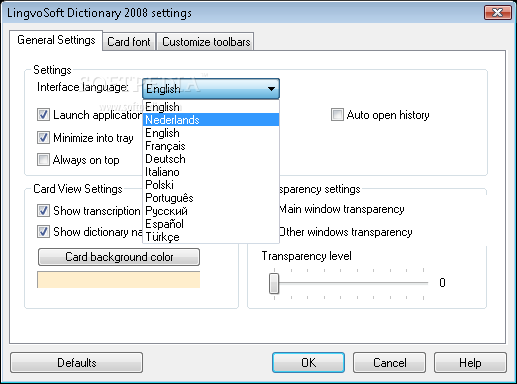Choose Français in the language list
517x384 pixels.
[x=211, y=146]
